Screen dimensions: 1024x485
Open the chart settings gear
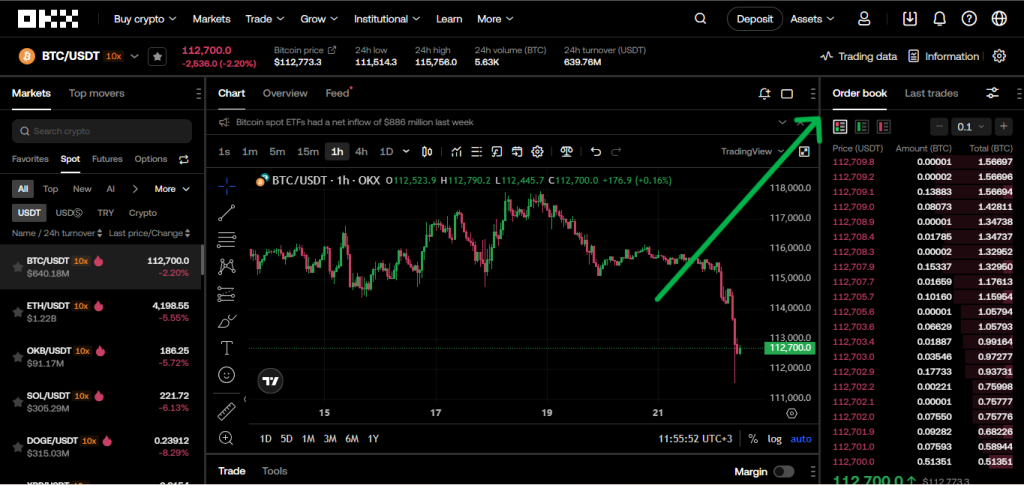pyautogui.click(x=537, y=152)
